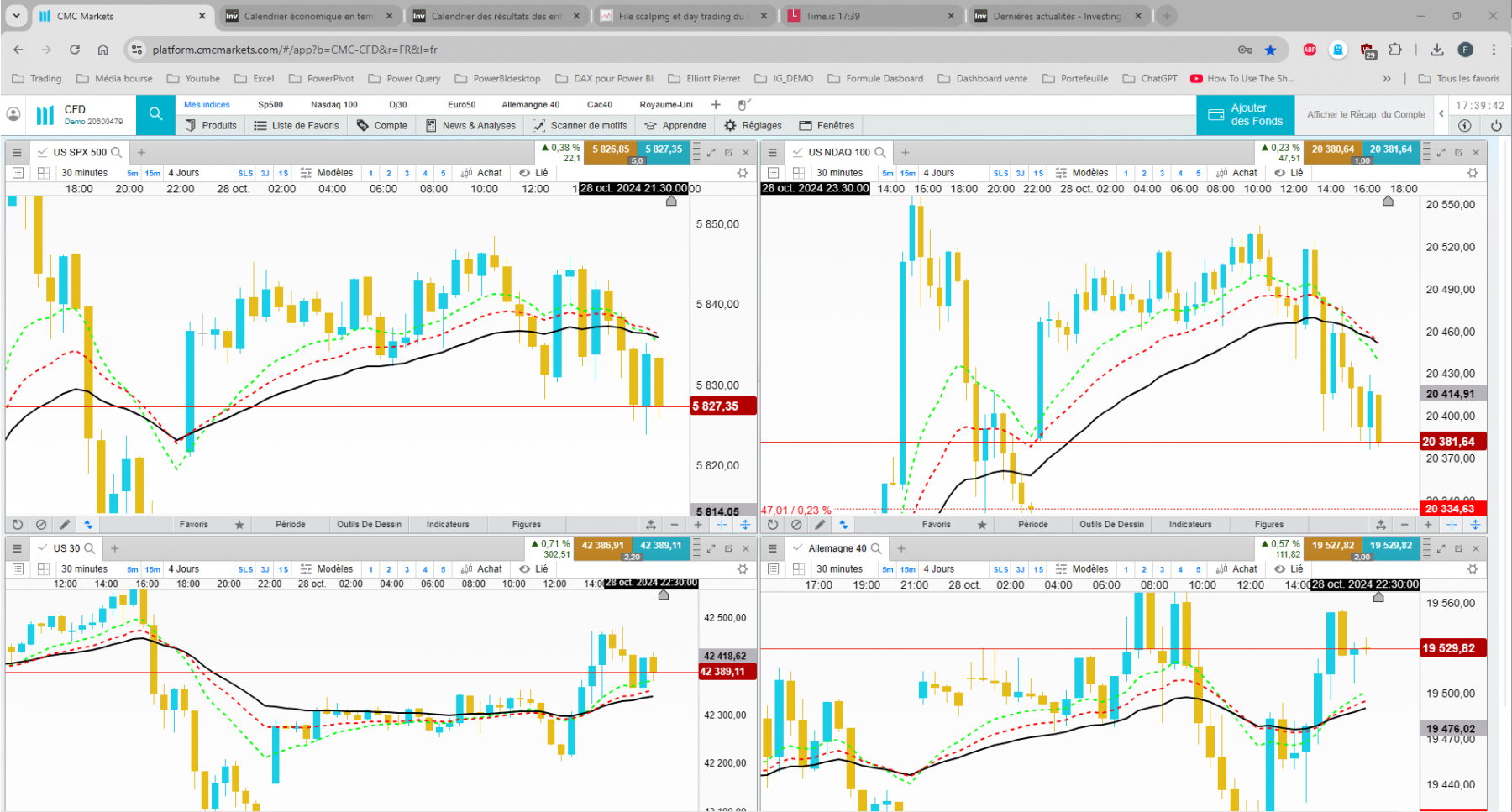Open Modèles dropdown in US SPX 500 chart

pos(327,173)
